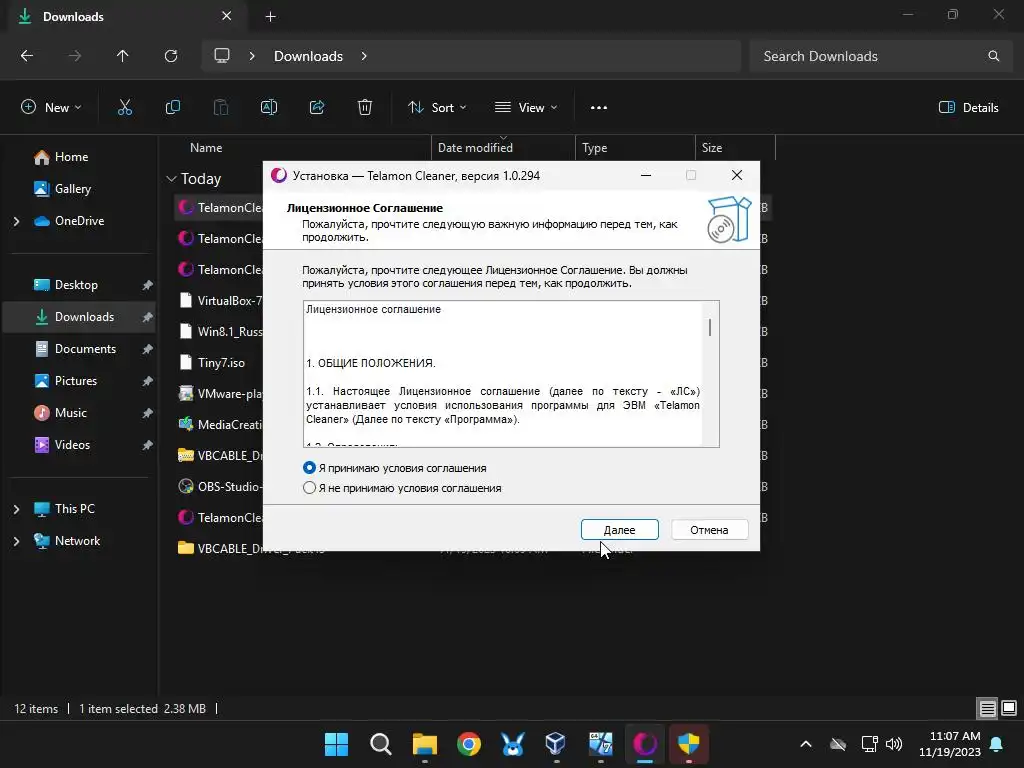
Task: Go back in File Explorer
Action: [x=27, y=56]
